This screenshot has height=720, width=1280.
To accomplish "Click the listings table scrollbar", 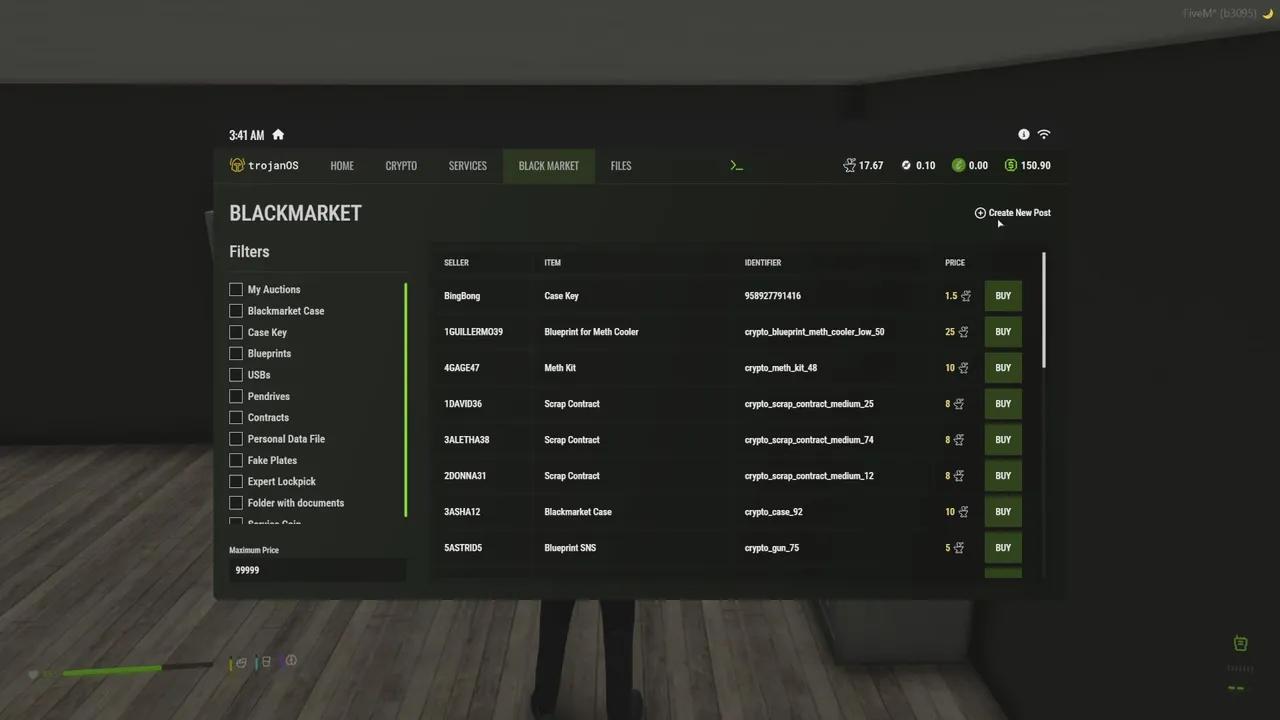I will (x=1044, y=310).
